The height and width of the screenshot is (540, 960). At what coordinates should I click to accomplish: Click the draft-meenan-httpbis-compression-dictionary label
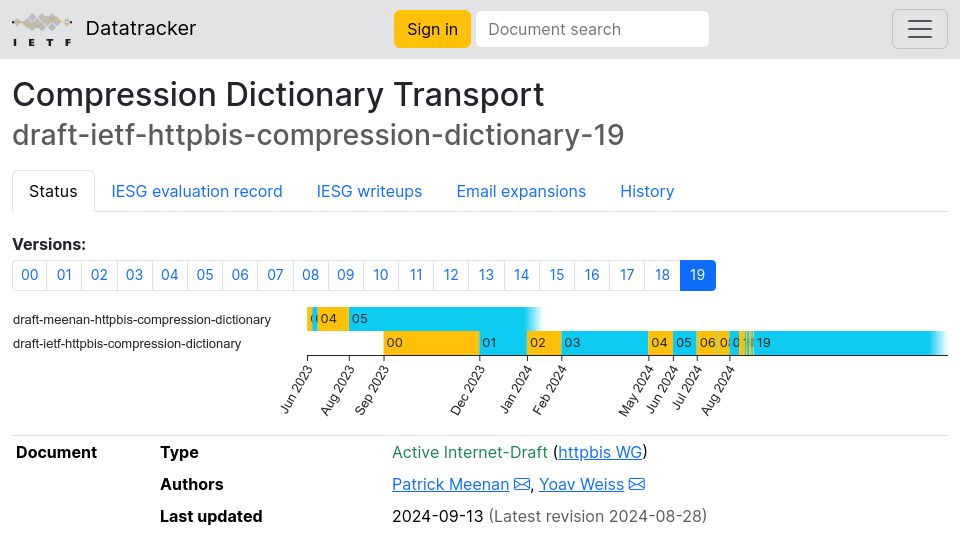141,320
